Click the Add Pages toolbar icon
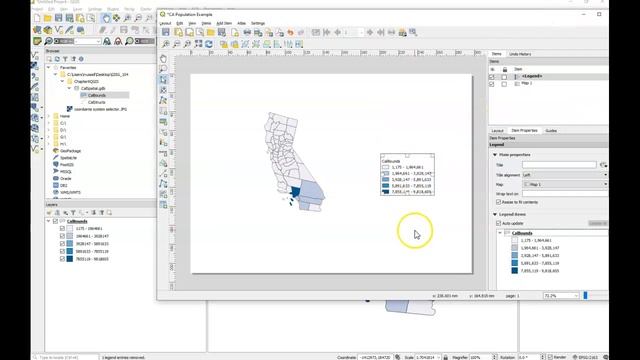This screenshot has height=360, width=640. 235,32
